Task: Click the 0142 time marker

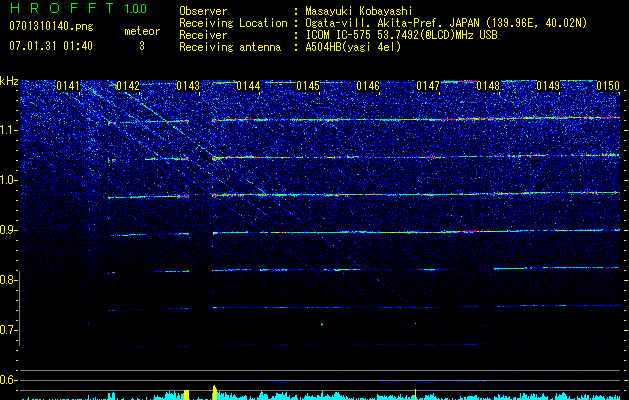Action: 128,86
